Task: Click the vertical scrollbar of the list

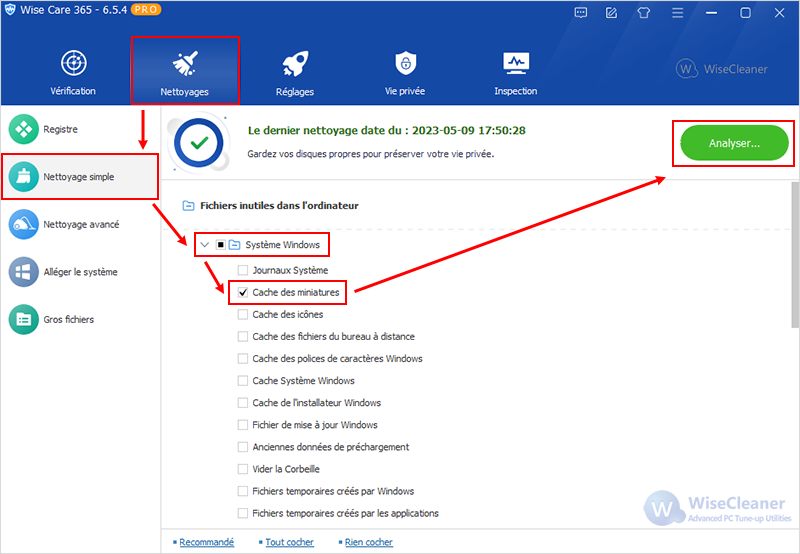Action: (x=795, y=255)
